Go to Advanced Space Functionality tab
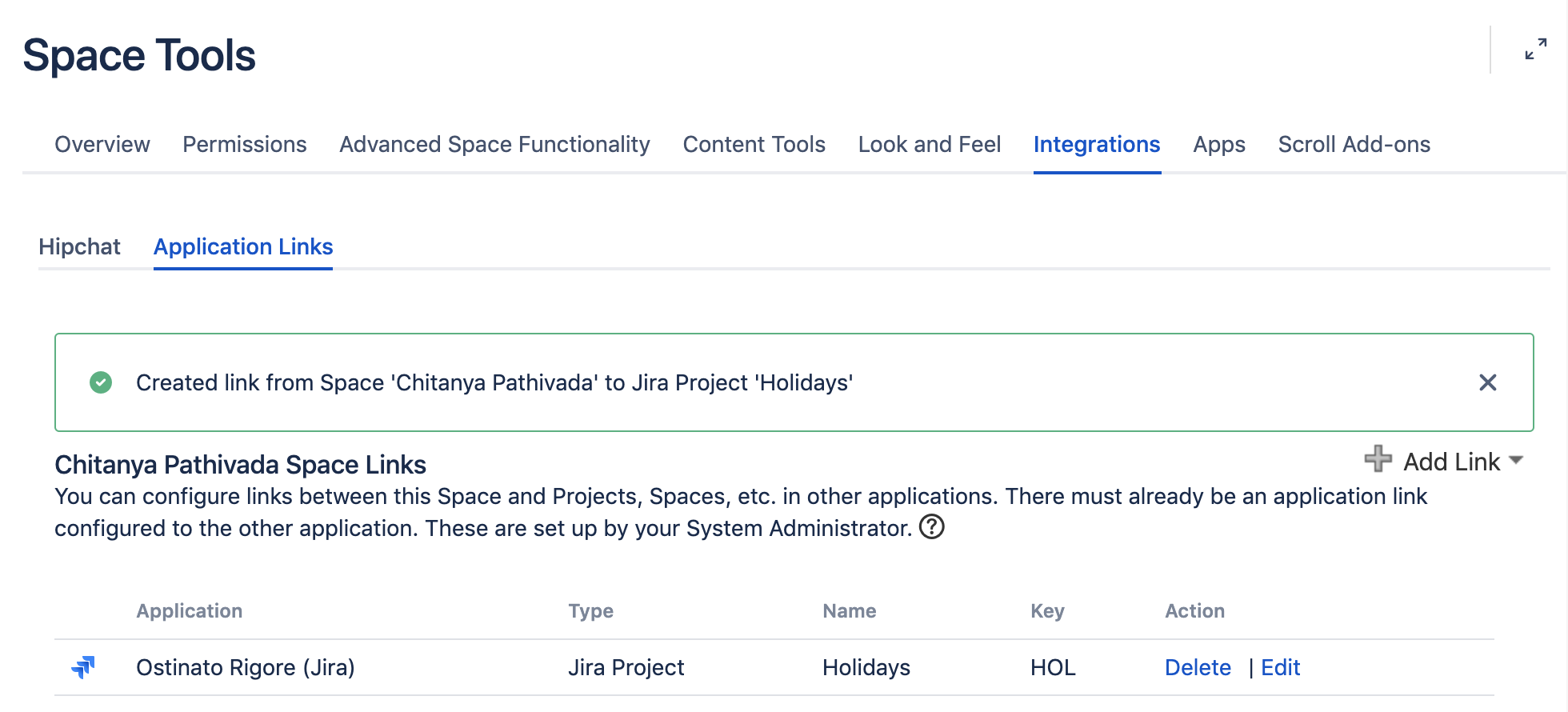Screen dimensions: 1568x712 [494, 144]
